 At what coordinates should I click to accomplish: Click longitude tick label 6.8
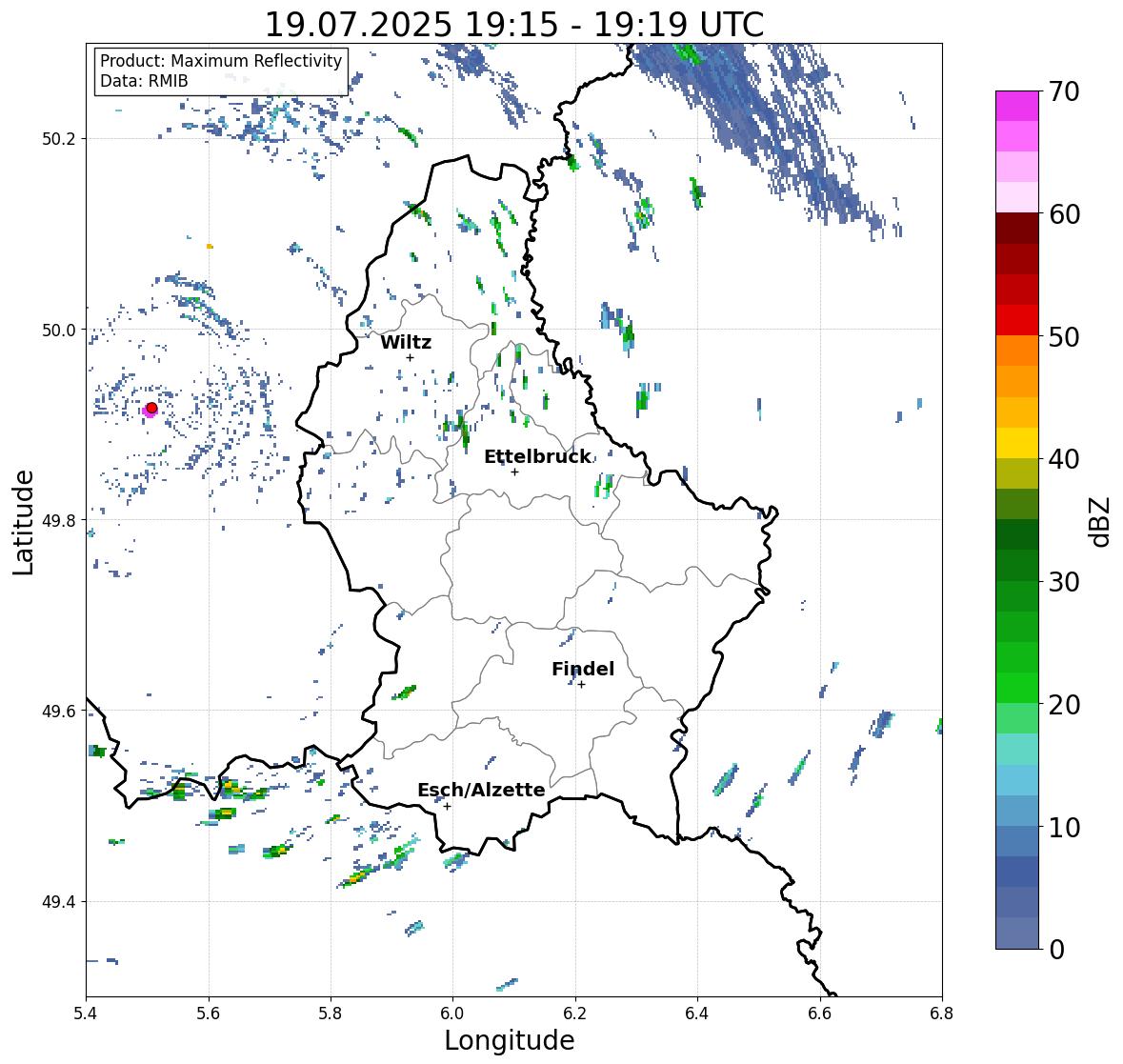click(942, 1014)
